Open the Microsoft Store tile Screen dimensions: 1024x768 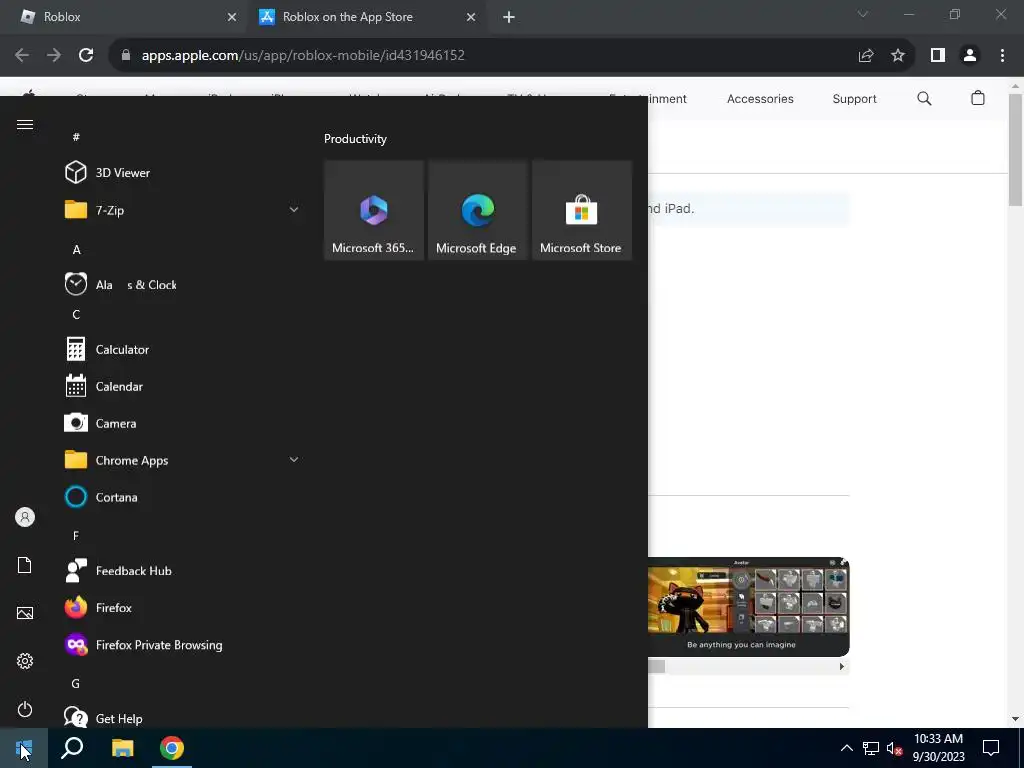582,210
